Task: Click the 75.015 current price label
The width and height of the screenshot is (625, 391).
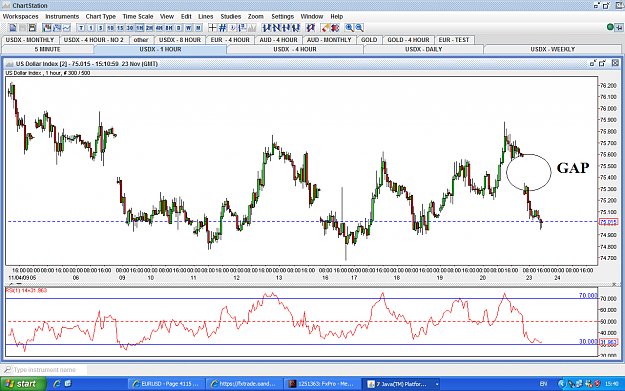Action: 608,222
